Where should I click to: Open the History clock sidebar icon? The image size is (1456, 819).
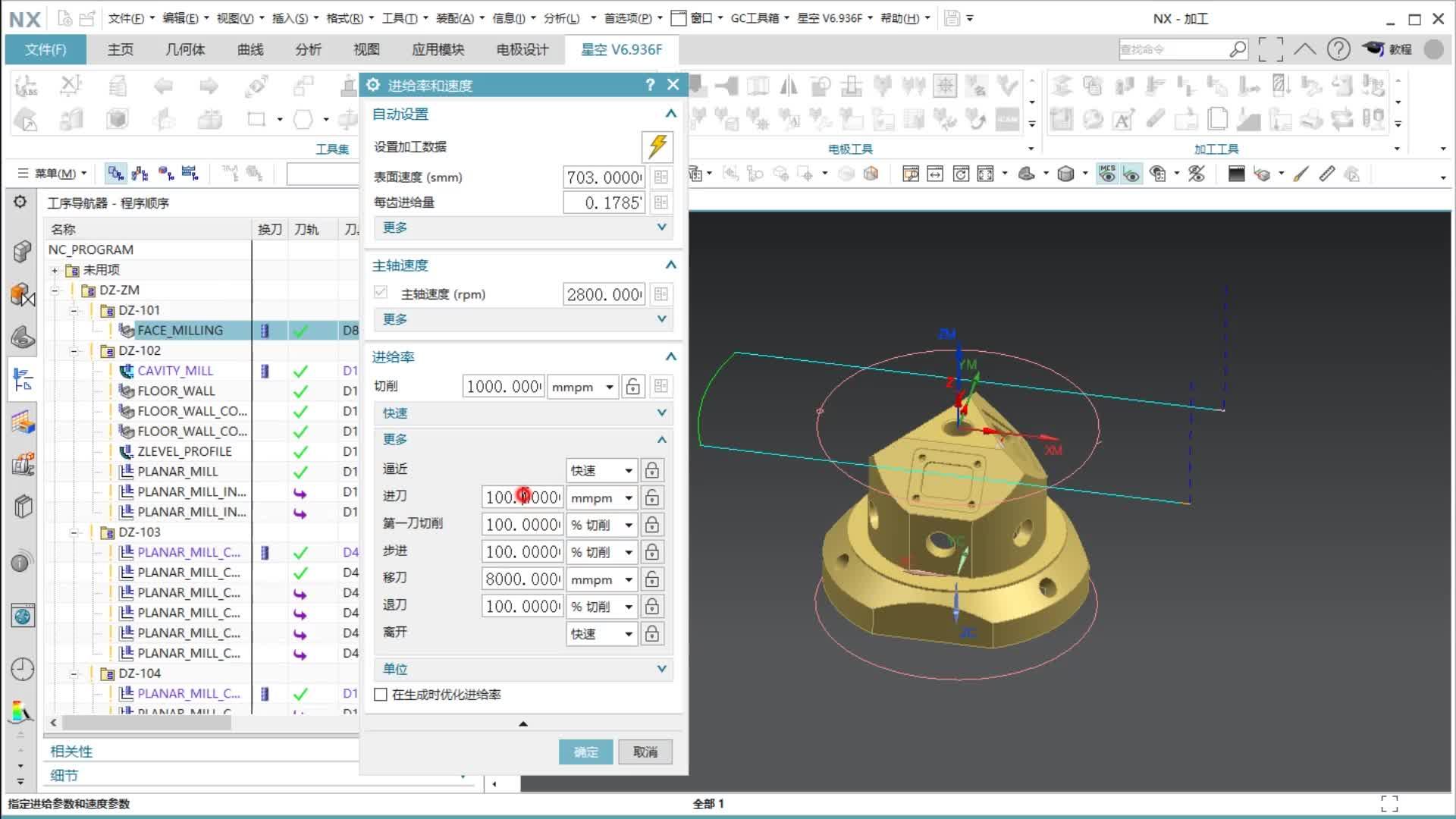23,669
